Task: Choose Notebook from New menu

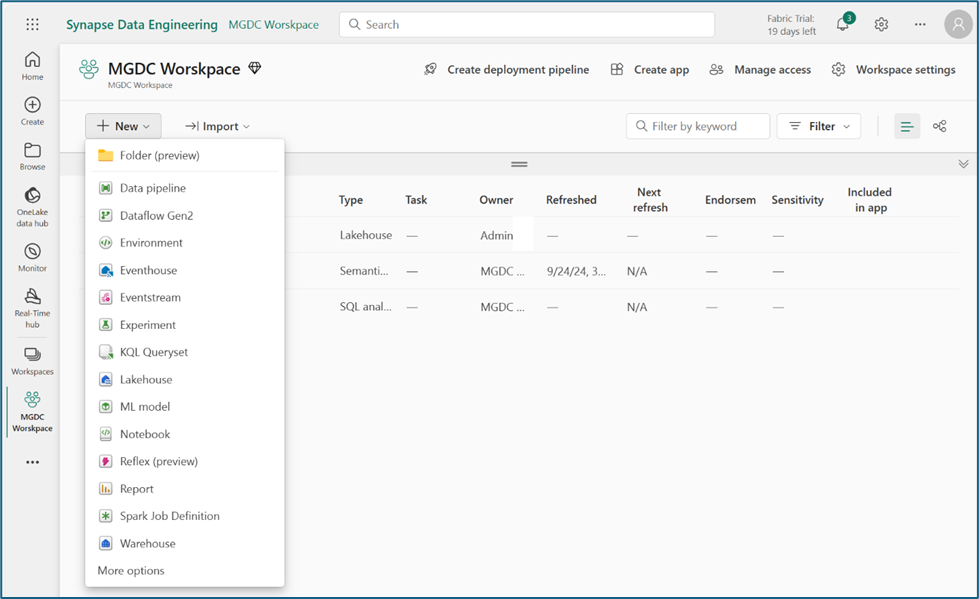Action: tap(185, 434)
